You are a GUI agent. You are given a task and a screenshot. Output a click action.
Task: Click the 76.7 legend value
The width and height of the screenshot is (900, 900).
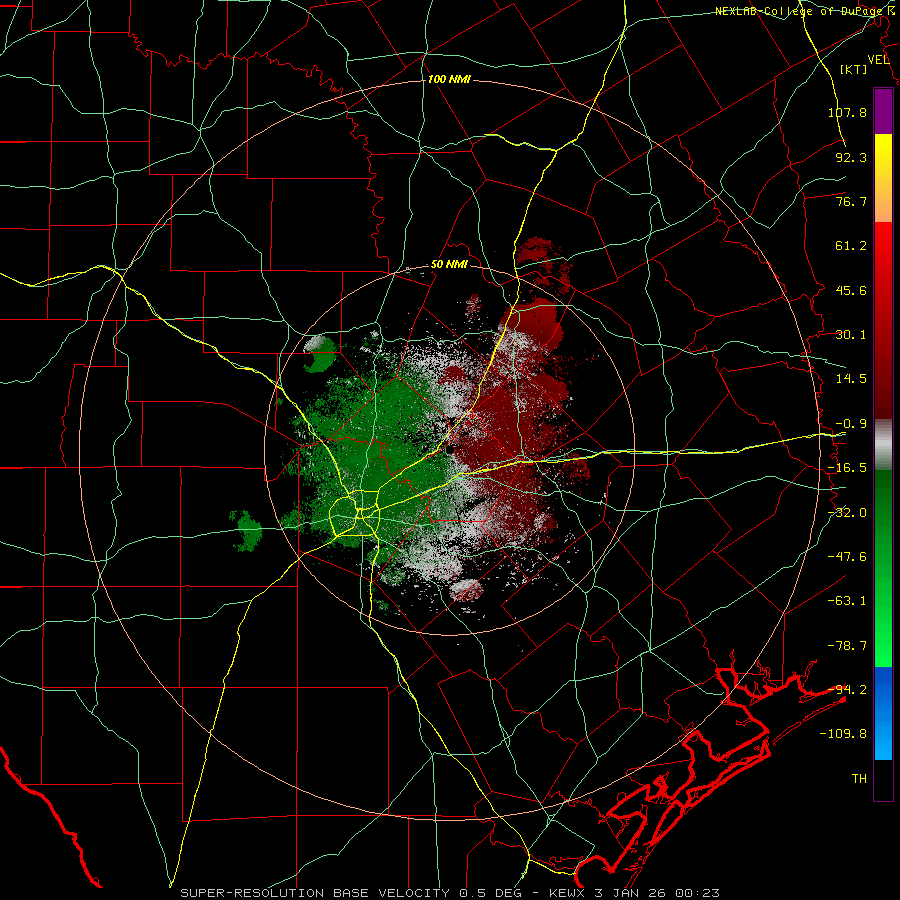[851, 201]
